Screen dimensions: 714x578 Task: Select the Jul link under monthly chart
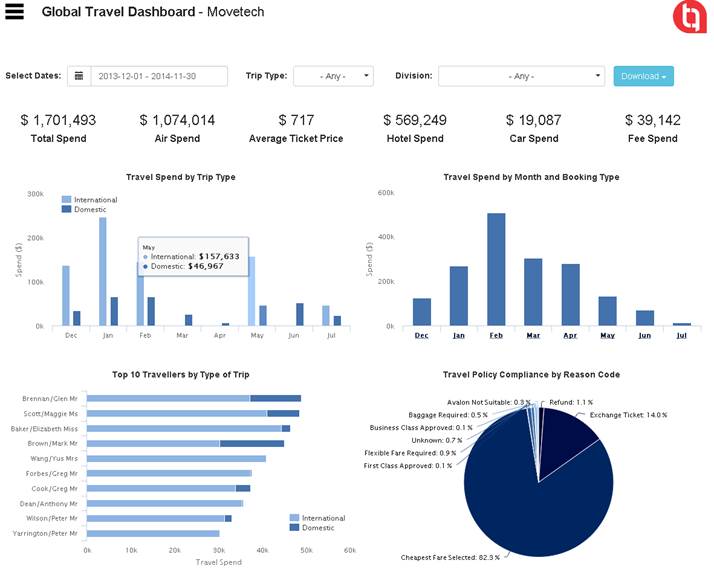681,336
